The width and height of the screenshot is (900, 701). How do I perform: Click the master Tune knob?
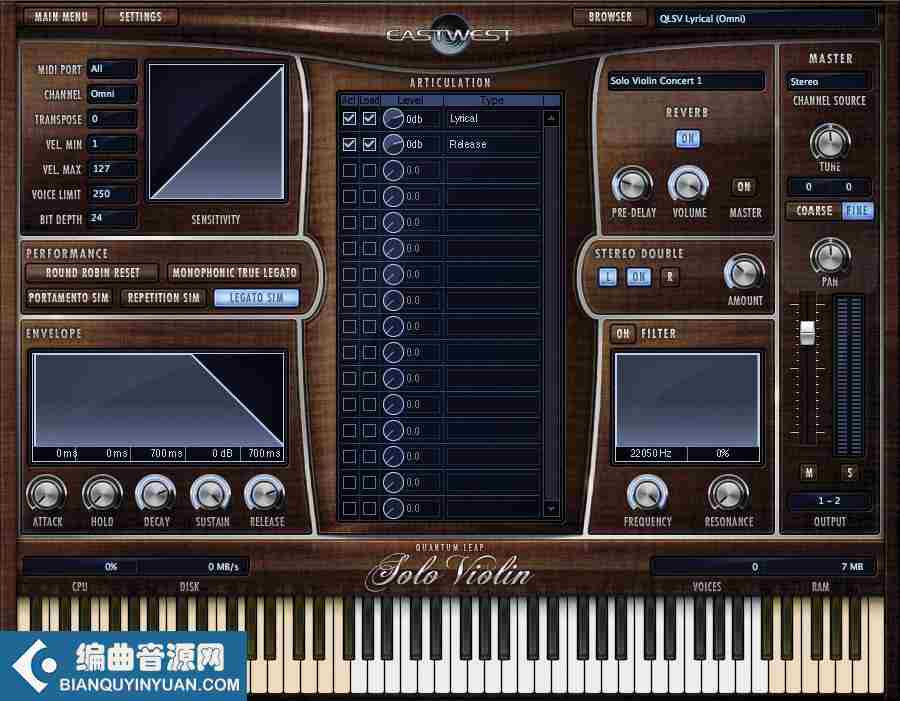coord(829,142)
